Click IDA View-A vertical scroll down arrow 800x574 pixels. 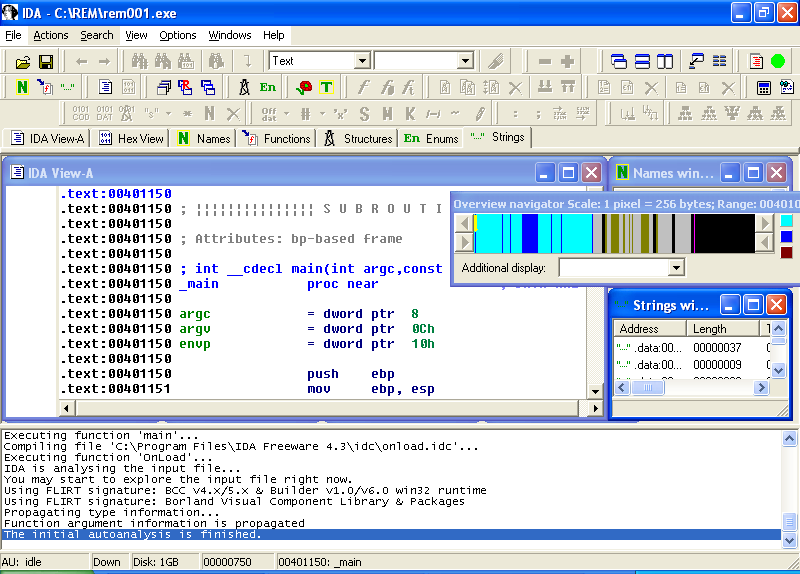pyautogui.click(x=594, y=391)
